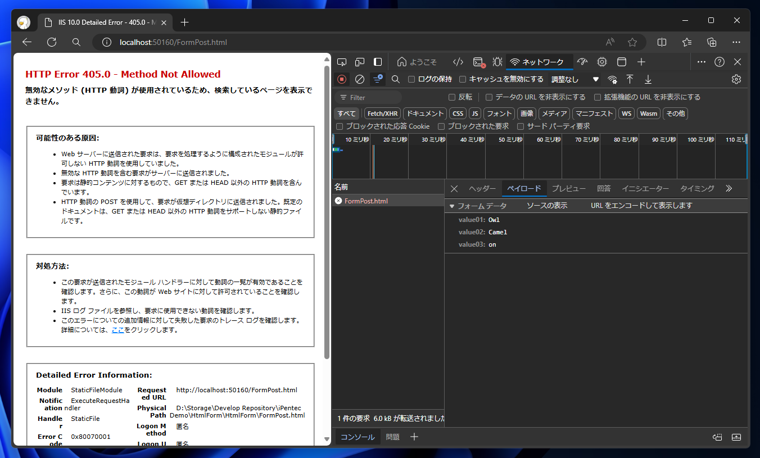
Task: Open a new browser tab
Action: coord(184,22)
